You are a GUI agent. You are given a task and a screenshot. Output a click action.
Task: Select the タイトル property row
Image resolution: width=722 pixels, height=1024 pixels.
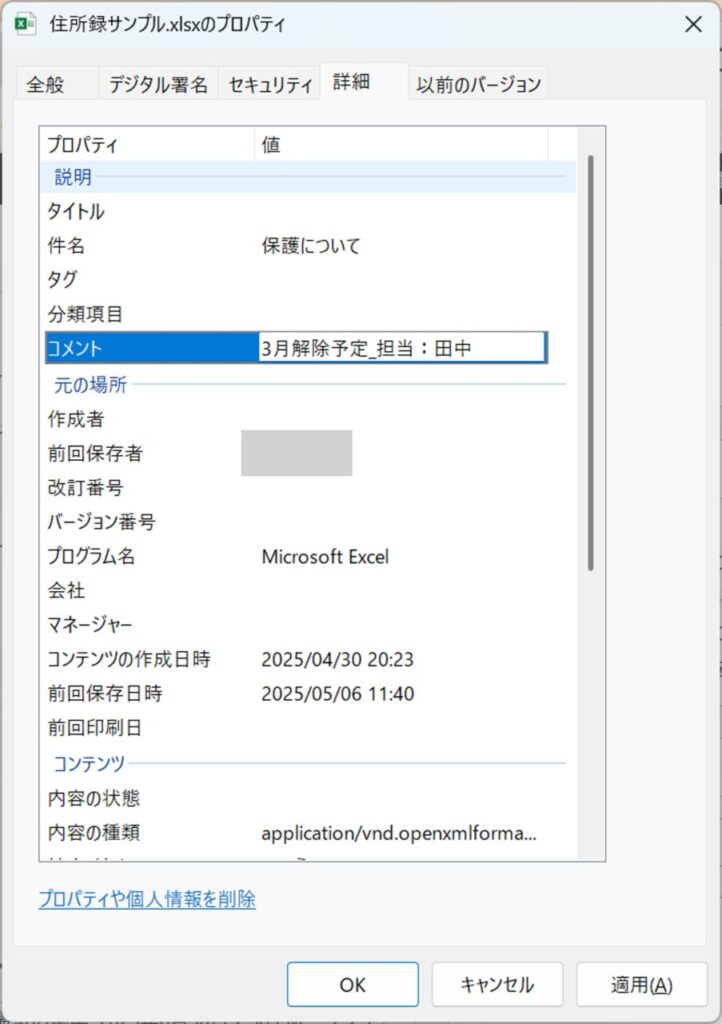coord(307,211)
